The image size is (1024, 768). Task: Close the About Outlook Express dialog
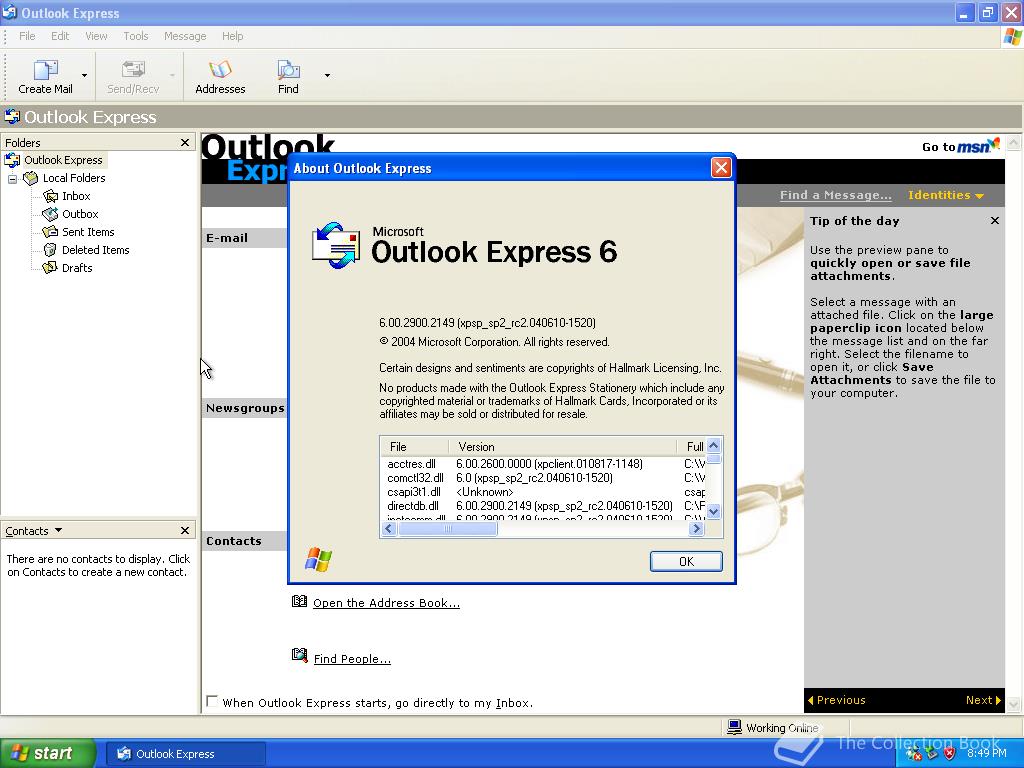coord(721,168)
